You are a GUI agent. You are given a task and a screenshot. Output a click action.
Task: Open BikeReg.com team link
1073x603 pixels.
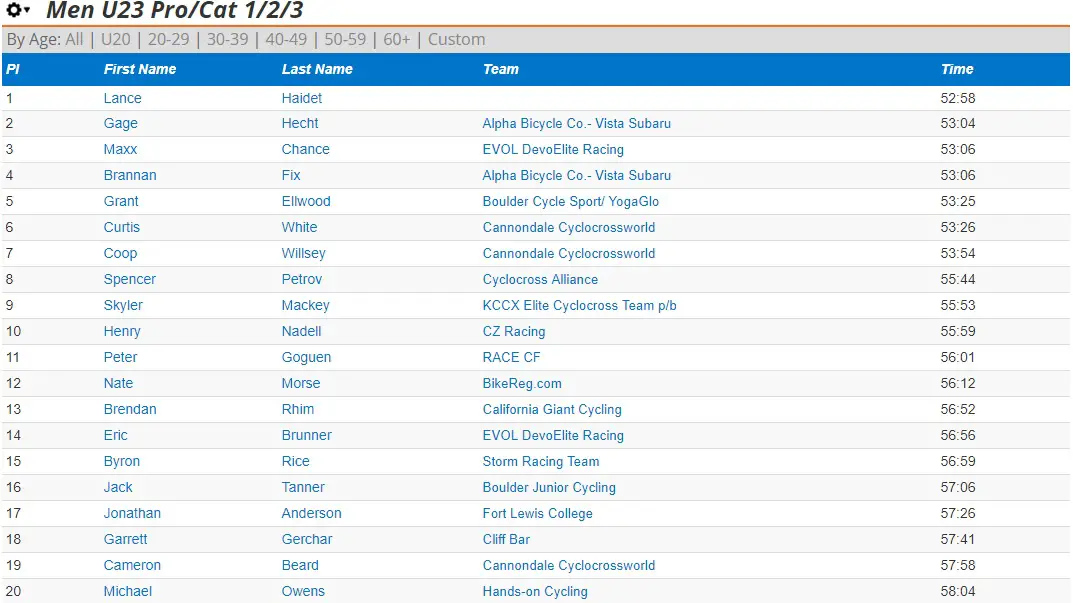click(522, 384)
